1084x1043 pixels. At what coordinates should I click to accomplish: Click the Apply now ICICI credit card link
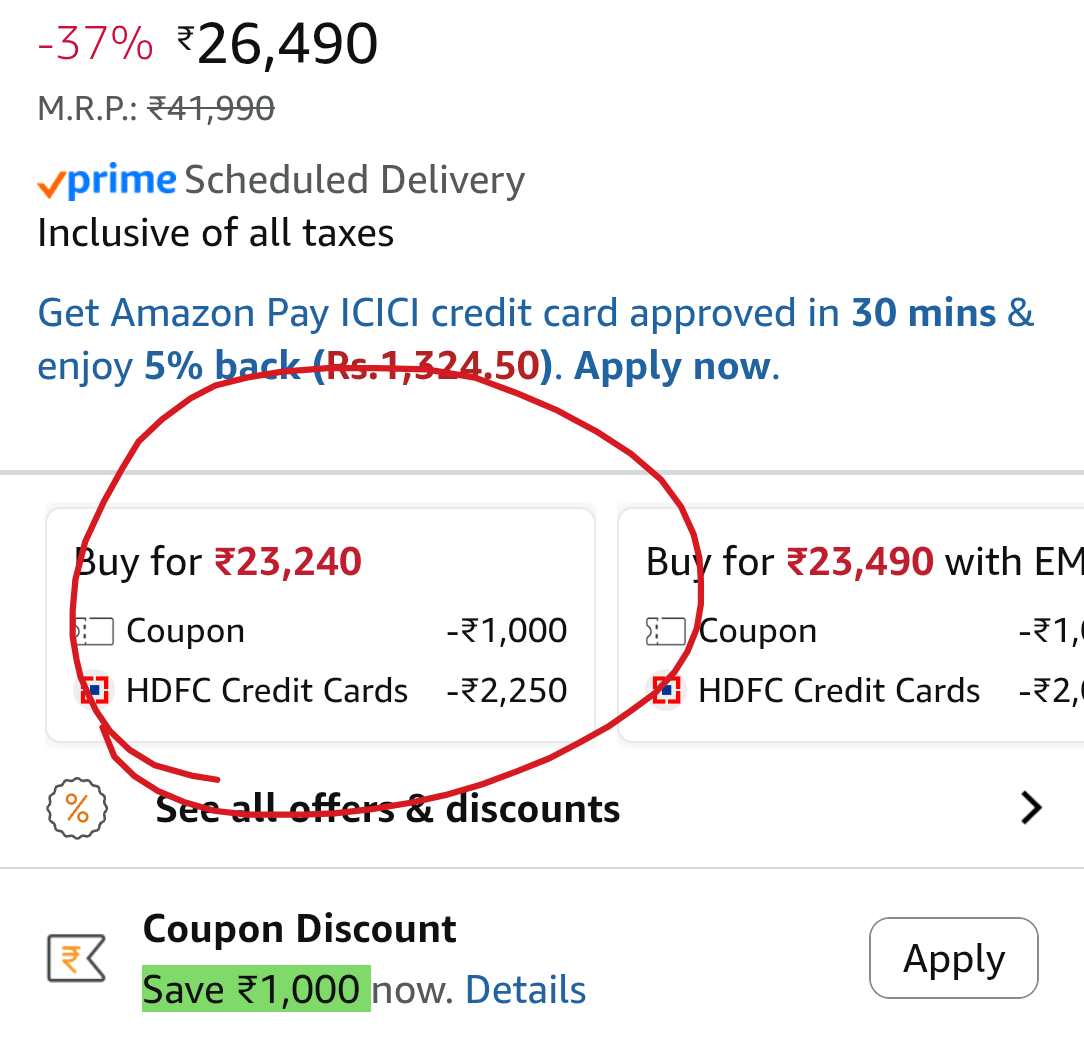671,366
